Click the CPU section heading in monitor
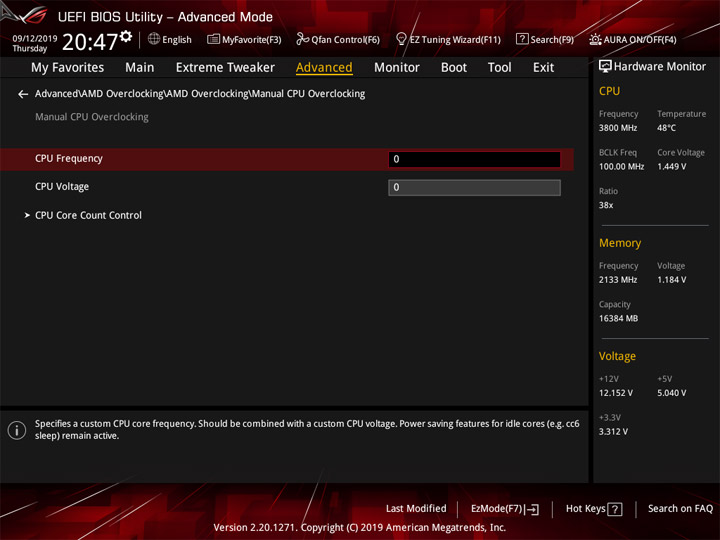The width and height of the screenshot is (720, 540). [x=609, y=91]
